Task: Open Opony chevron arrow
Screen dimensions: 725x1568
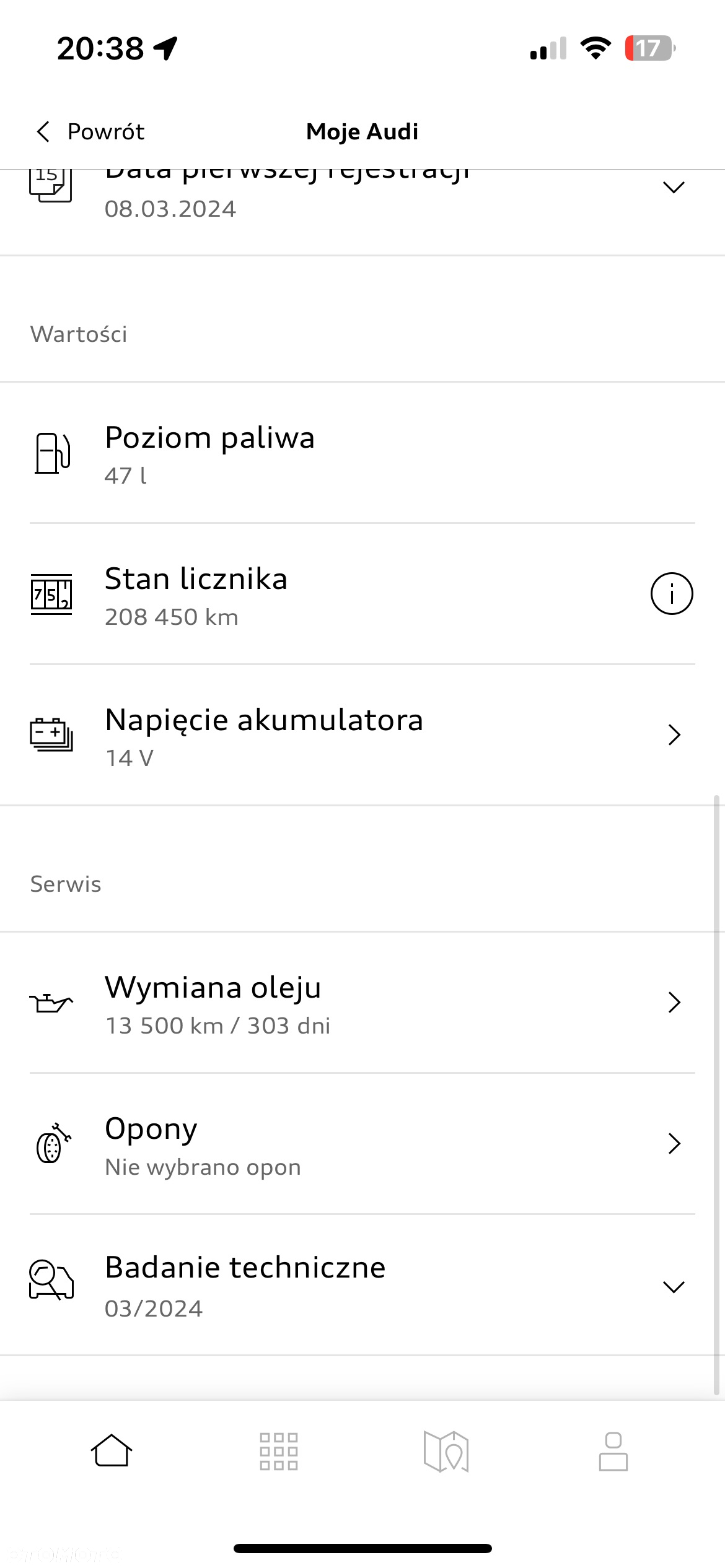Action: [674, 1143]
